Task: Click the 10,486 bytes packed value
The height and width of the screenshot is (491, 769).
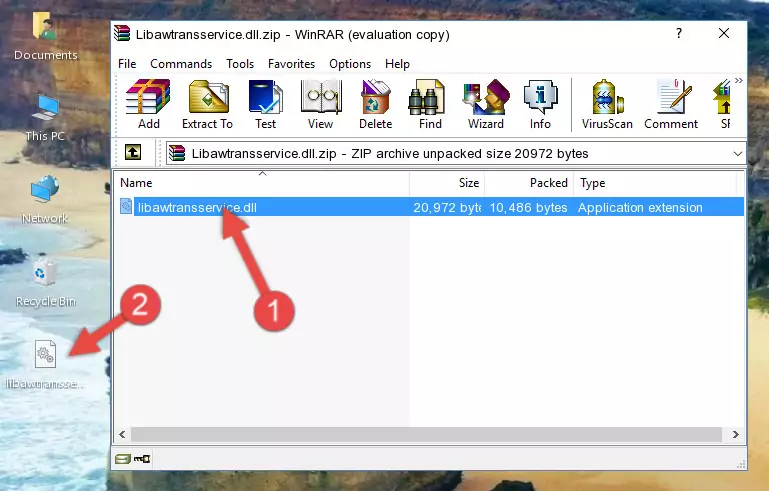Action: tap(528, 207)
